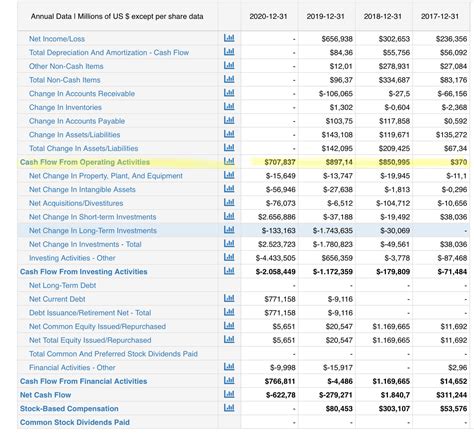The image size is (474, 438).
Task: Show chart for Stock-Based Compensation
Action: [229, 408]
